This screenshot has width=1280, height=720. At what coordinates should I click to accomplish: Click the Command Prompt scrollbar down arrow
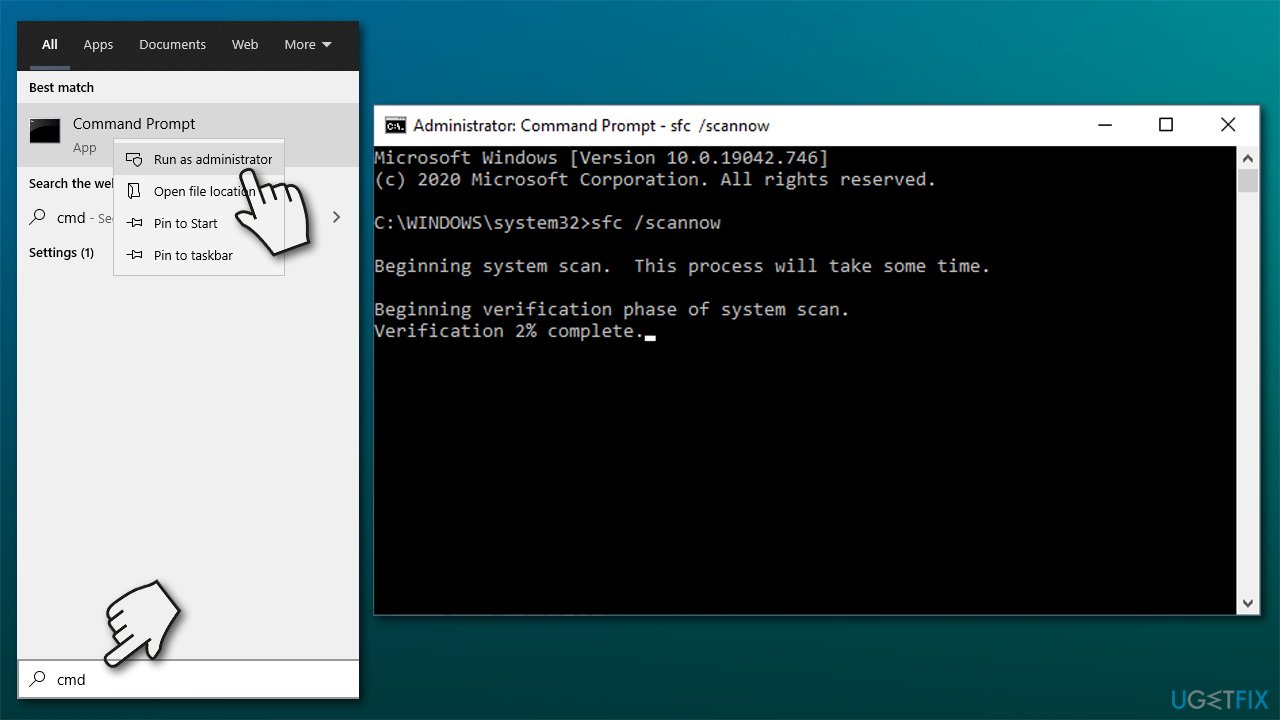(x=1247, y=603)
